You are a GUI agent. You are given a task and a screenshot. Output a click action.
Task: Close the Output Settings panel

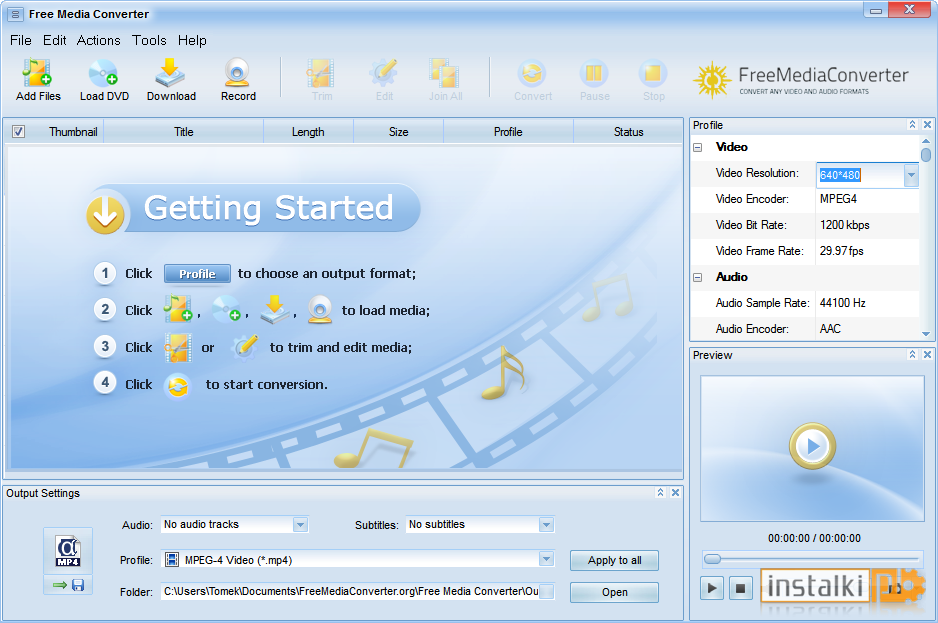(675, 492)
